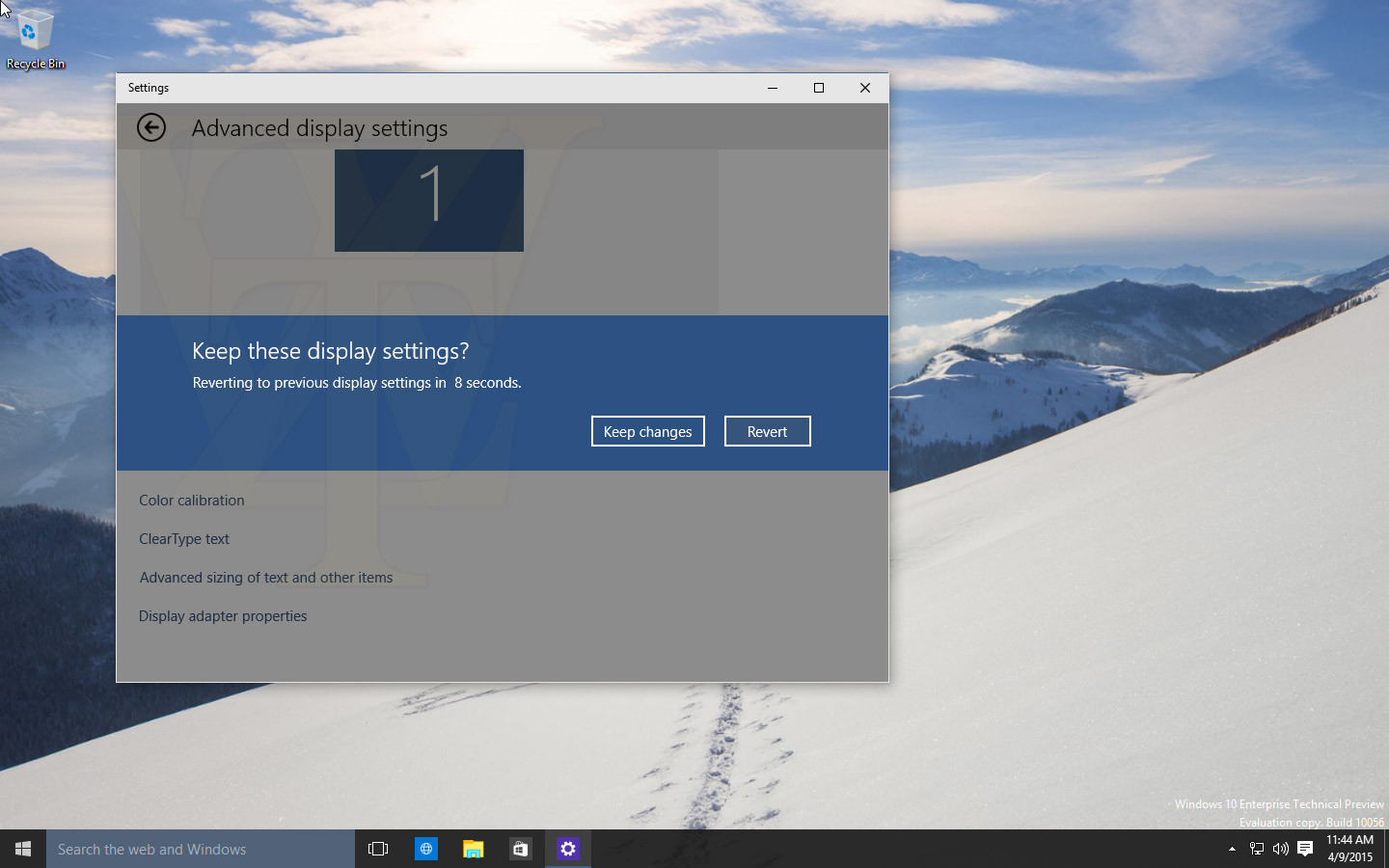Select the highlighted Settings gear on the taskbar
Viewport: 1389px width, 868px height.
pos(567,849)
